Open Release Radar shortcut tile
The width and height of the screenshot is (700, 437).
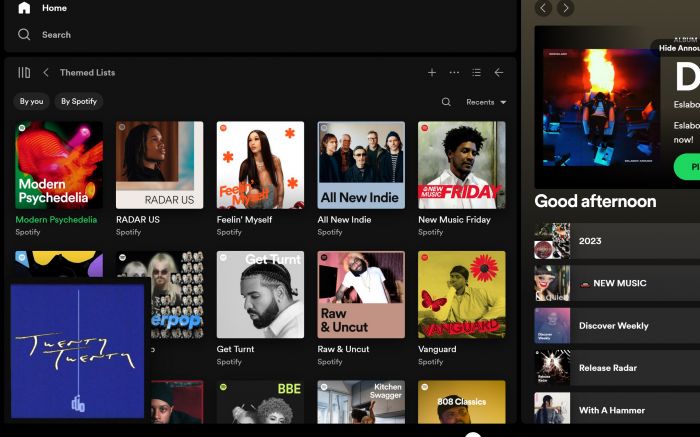click(x=617, y=368)
